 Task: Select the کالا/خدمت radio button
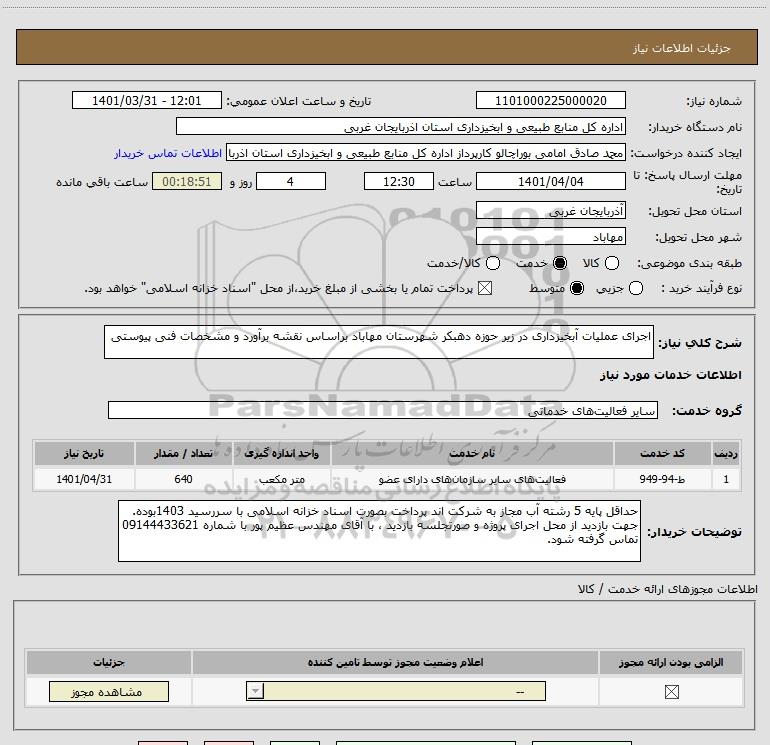point(493,263)
